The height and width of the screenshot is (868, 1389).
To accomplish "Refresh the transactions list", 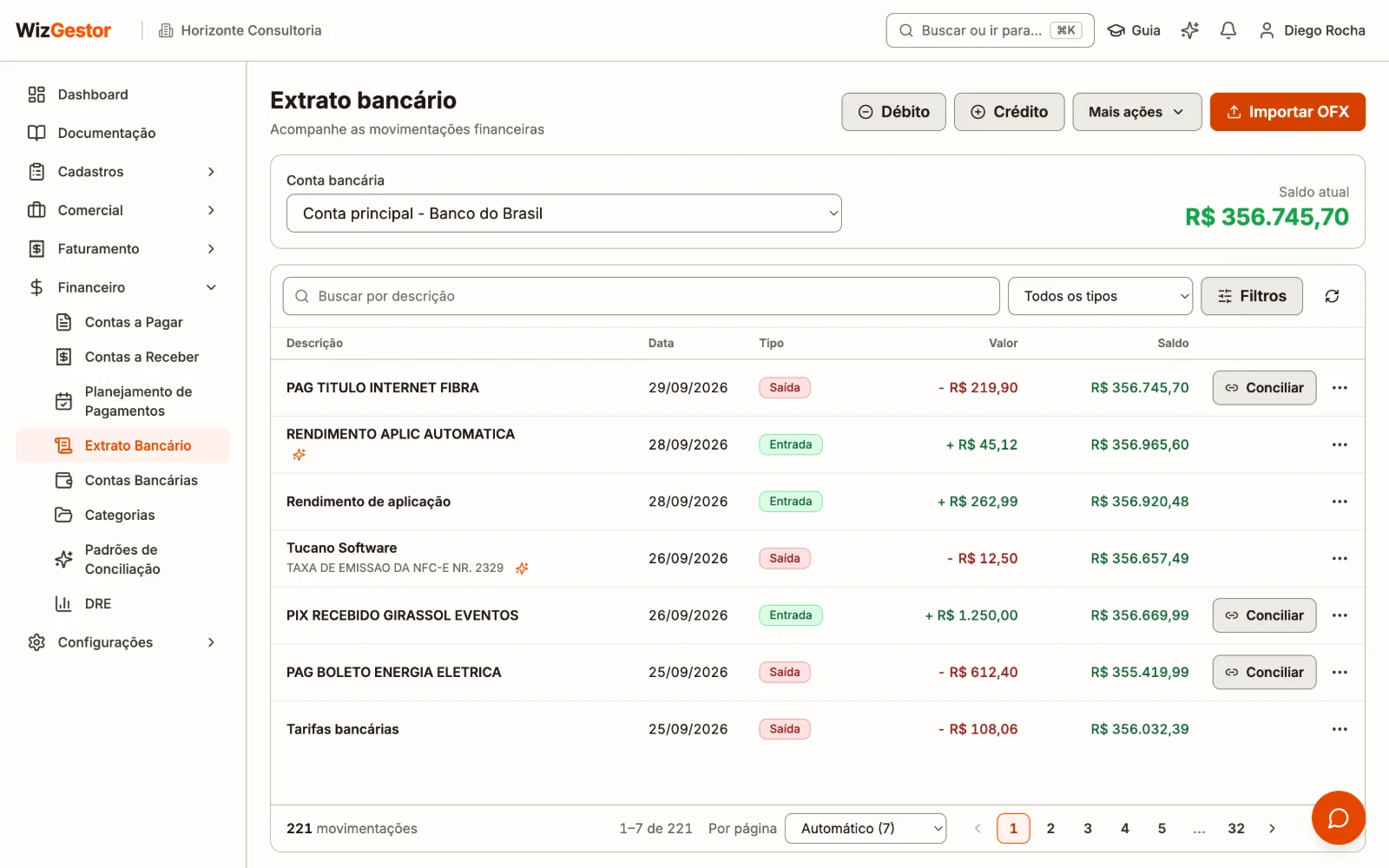I will [1332, 296].
